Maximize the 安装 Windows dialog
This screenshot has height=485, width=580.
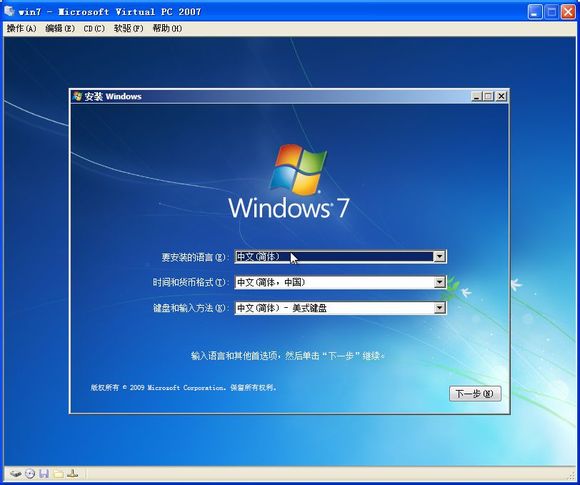click(488, 97)
